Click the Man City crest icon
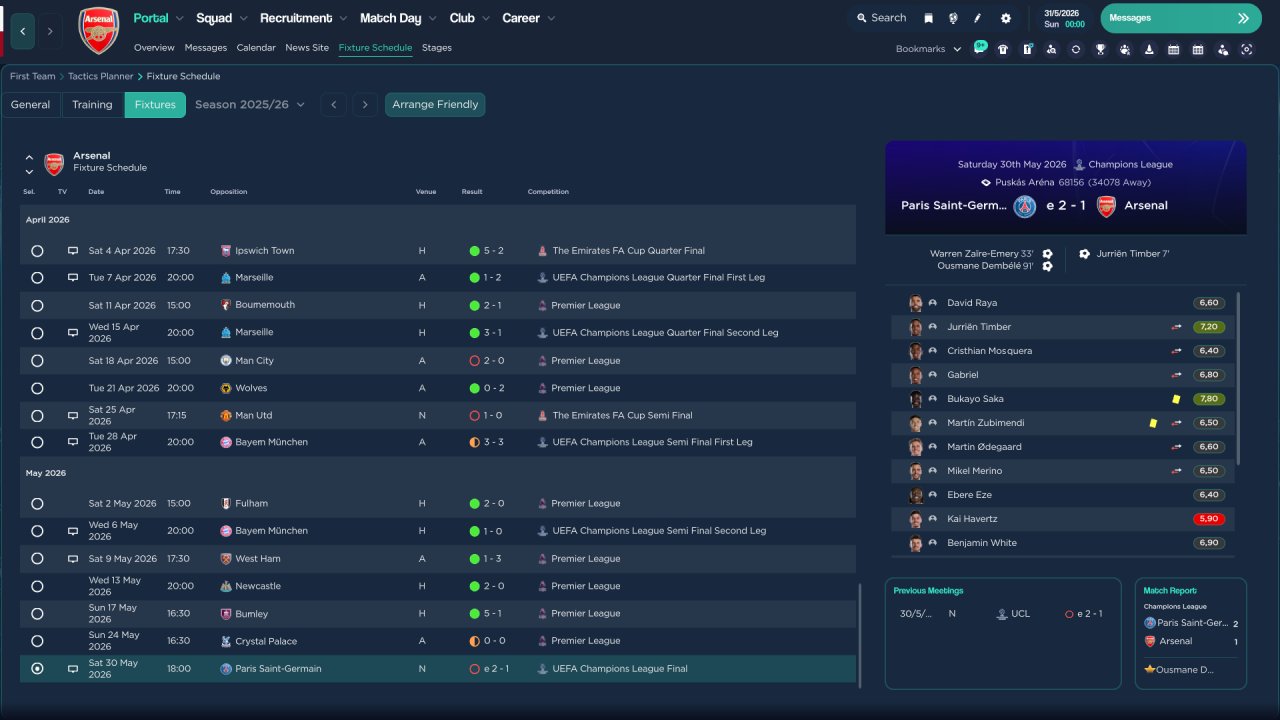 [x=226, y=361]
